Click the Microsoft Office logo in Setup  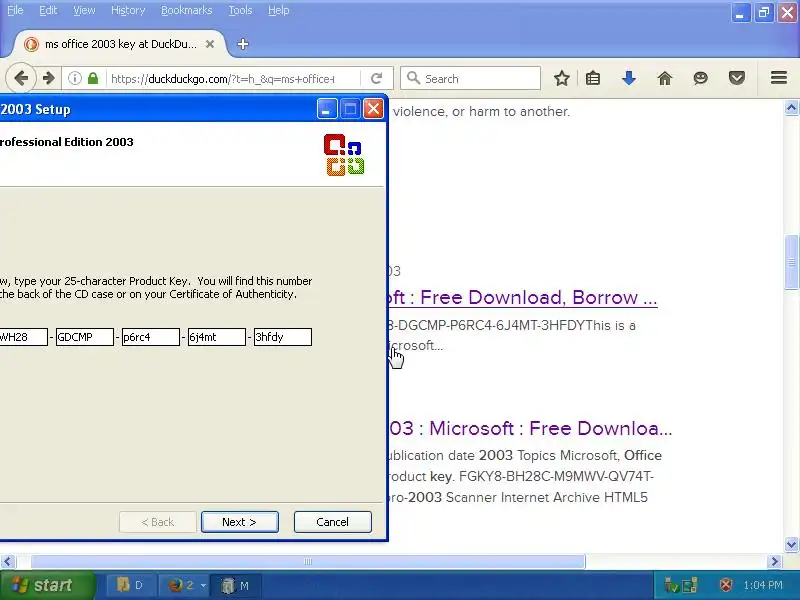344,155
